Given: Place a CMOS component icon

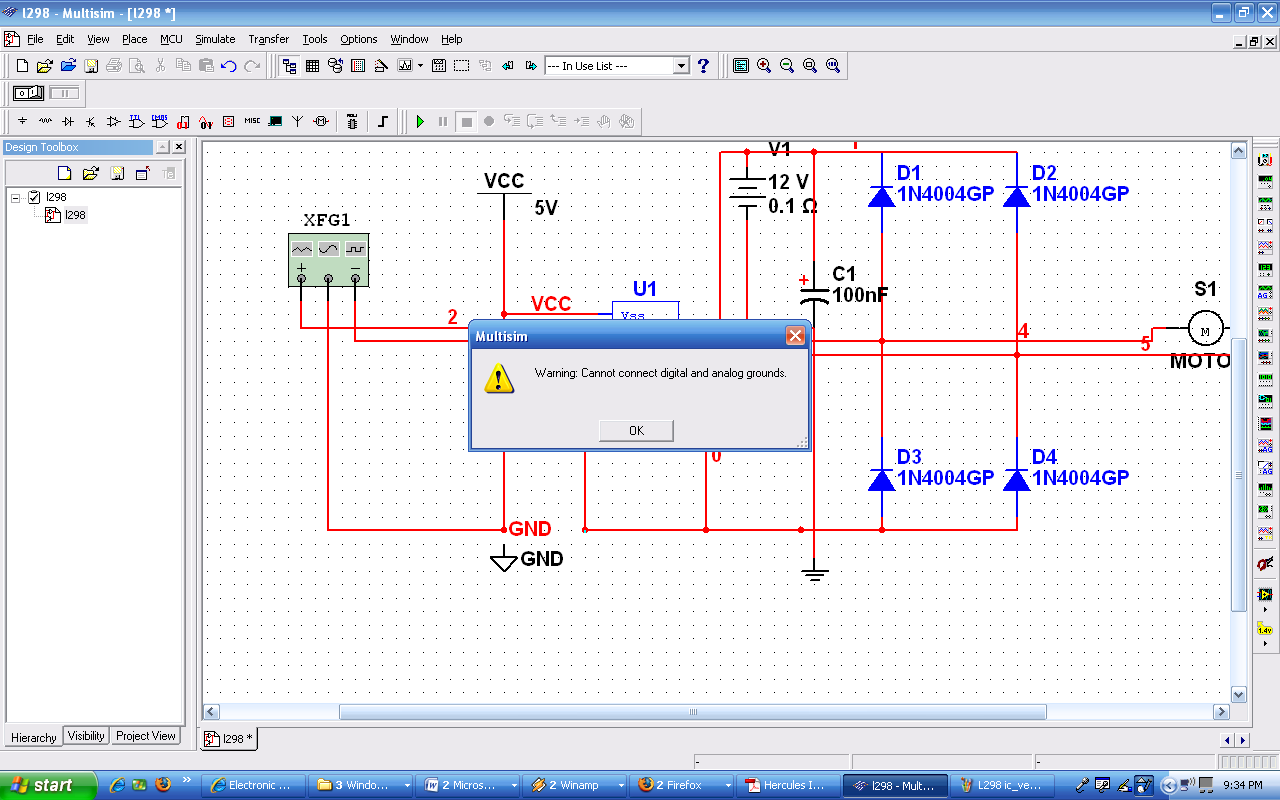Looking at the screenshot, I should point(160,121).
